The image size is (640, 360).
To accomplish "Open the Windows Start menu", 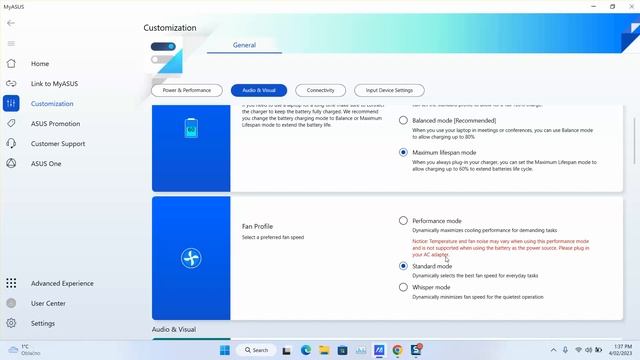I will [x=224, y=350].
